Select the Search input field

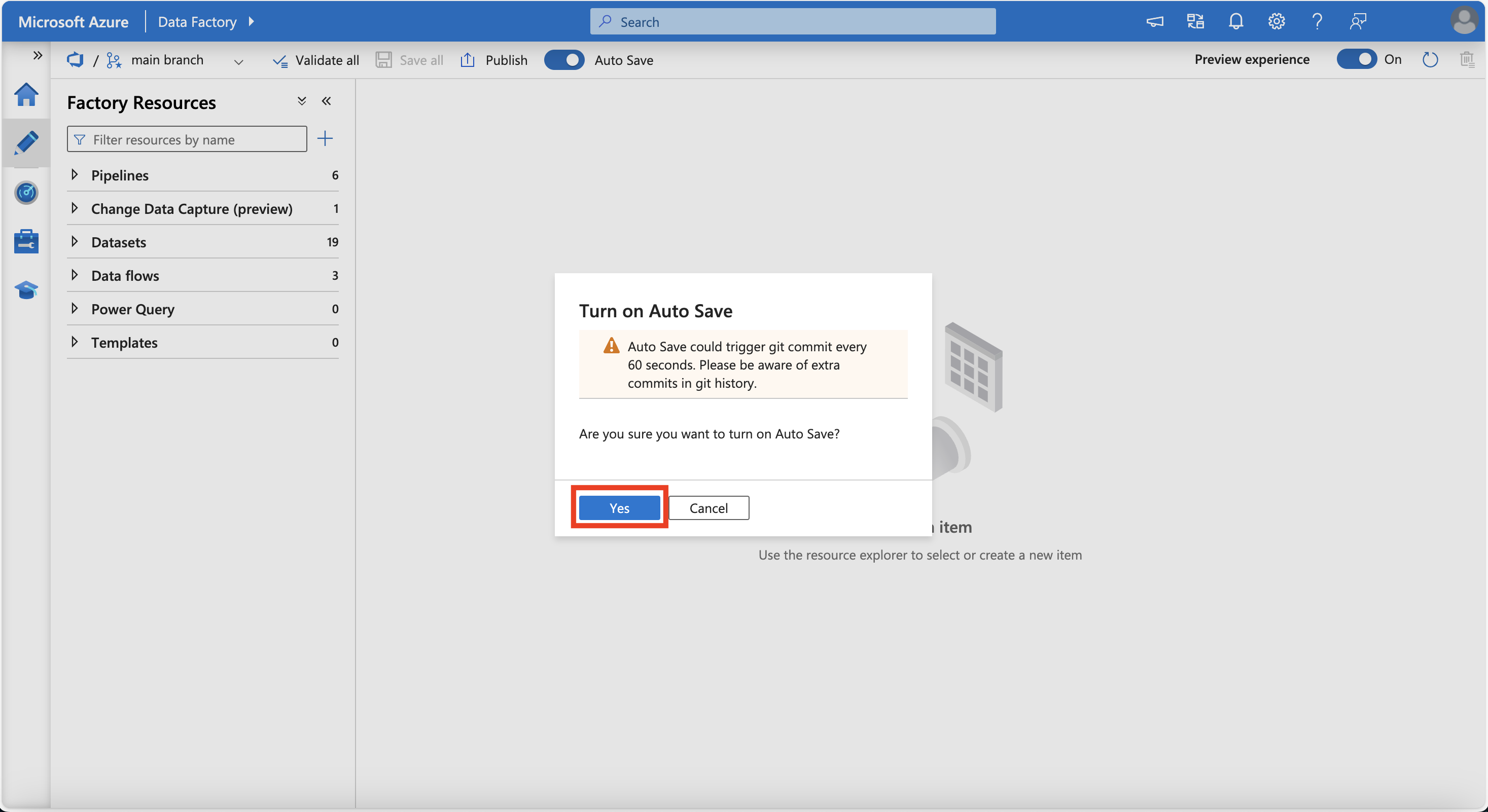[794, 20]
